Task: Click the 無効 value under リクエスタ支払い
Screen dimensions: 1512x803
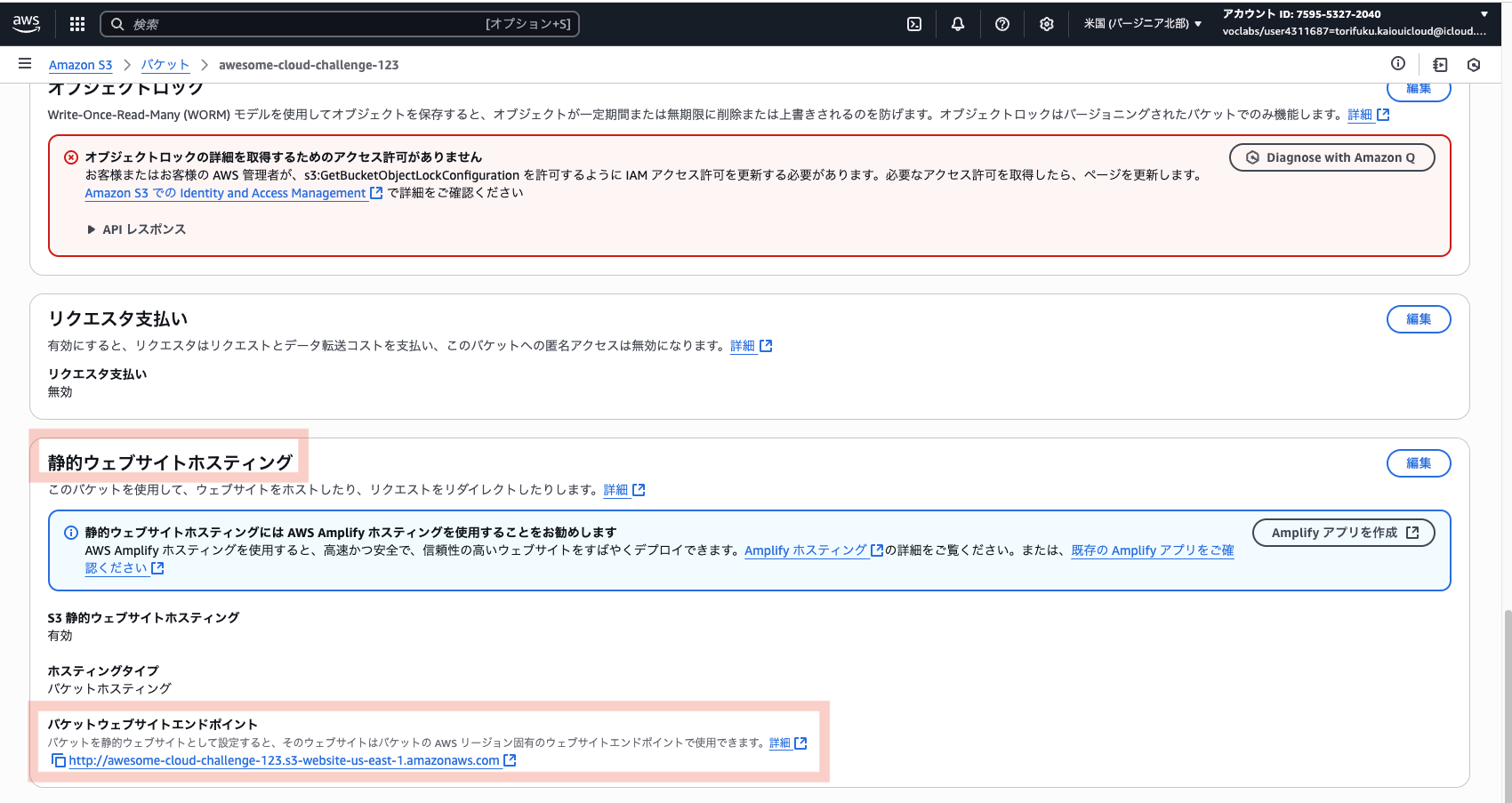Action: click(x=60, y=392)
